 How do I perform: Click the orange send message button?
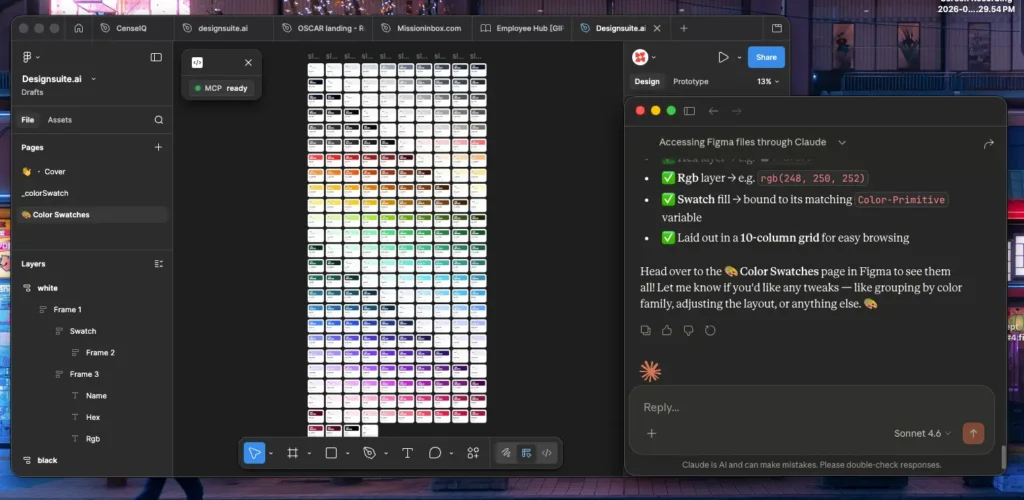[972, 433]
